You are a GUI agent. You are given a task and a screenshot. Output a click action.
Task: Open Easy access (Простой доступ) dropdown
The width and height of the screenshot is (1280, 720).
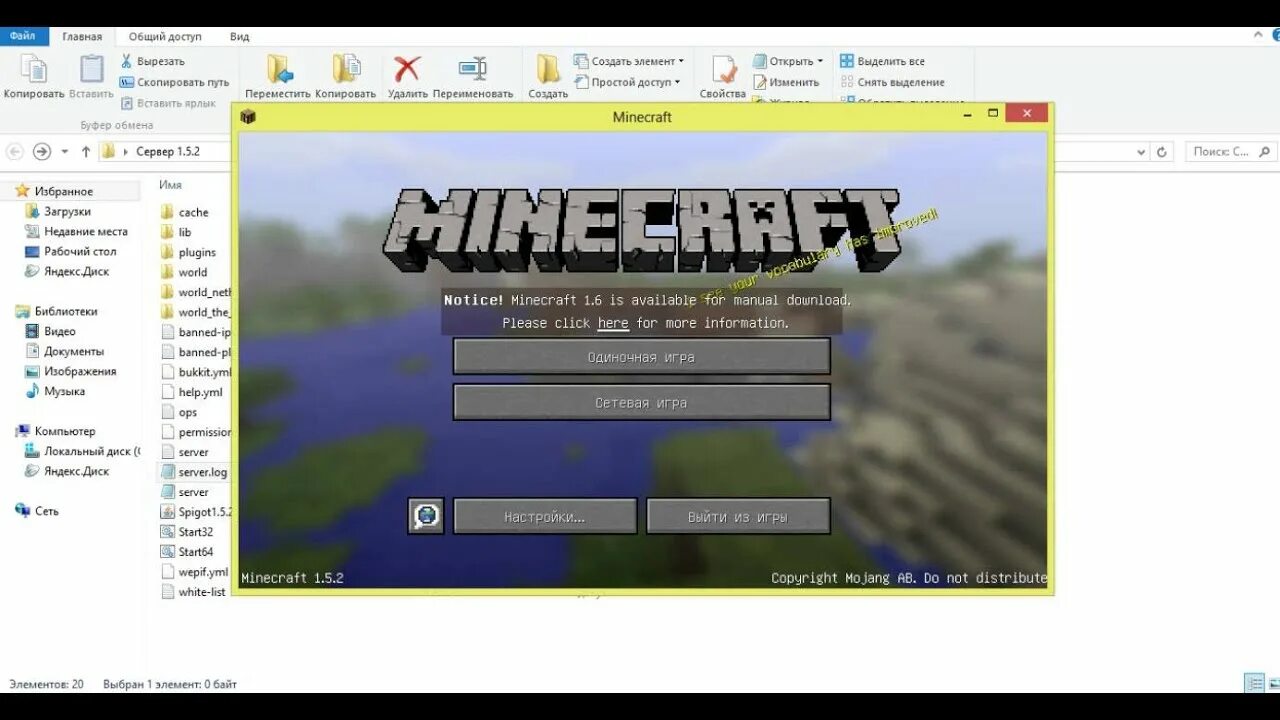(x=627, y=82)
